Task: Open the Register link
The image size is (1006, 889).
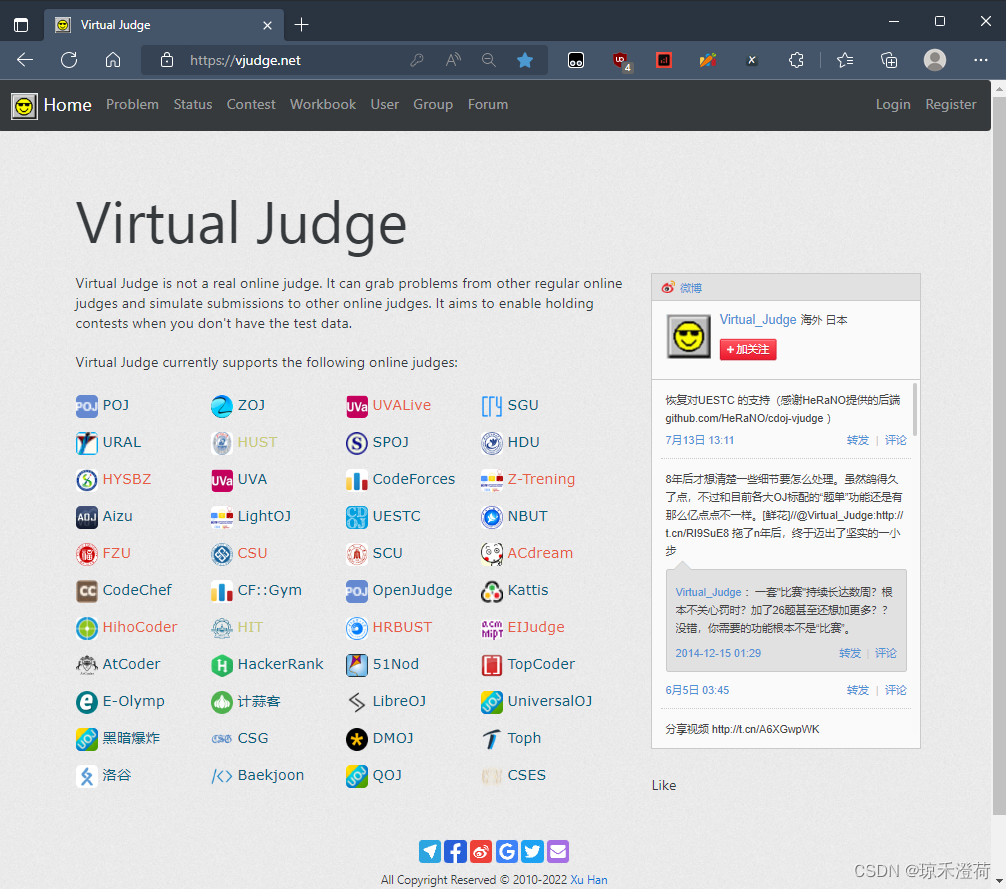Action: click(x=950, y=104)
